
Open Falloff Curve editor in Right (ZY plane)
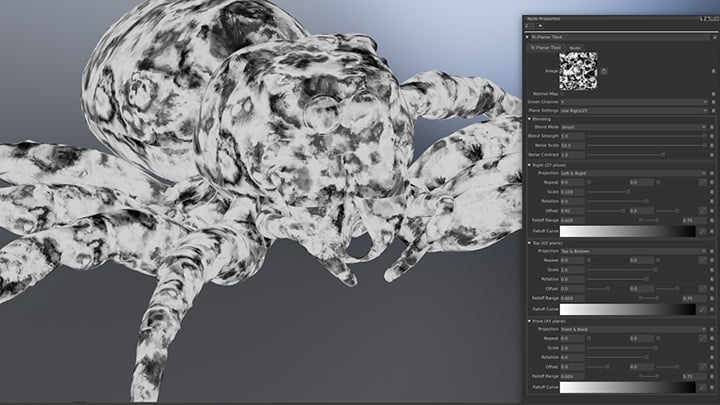pyautogui.click(x=703, y=231)
